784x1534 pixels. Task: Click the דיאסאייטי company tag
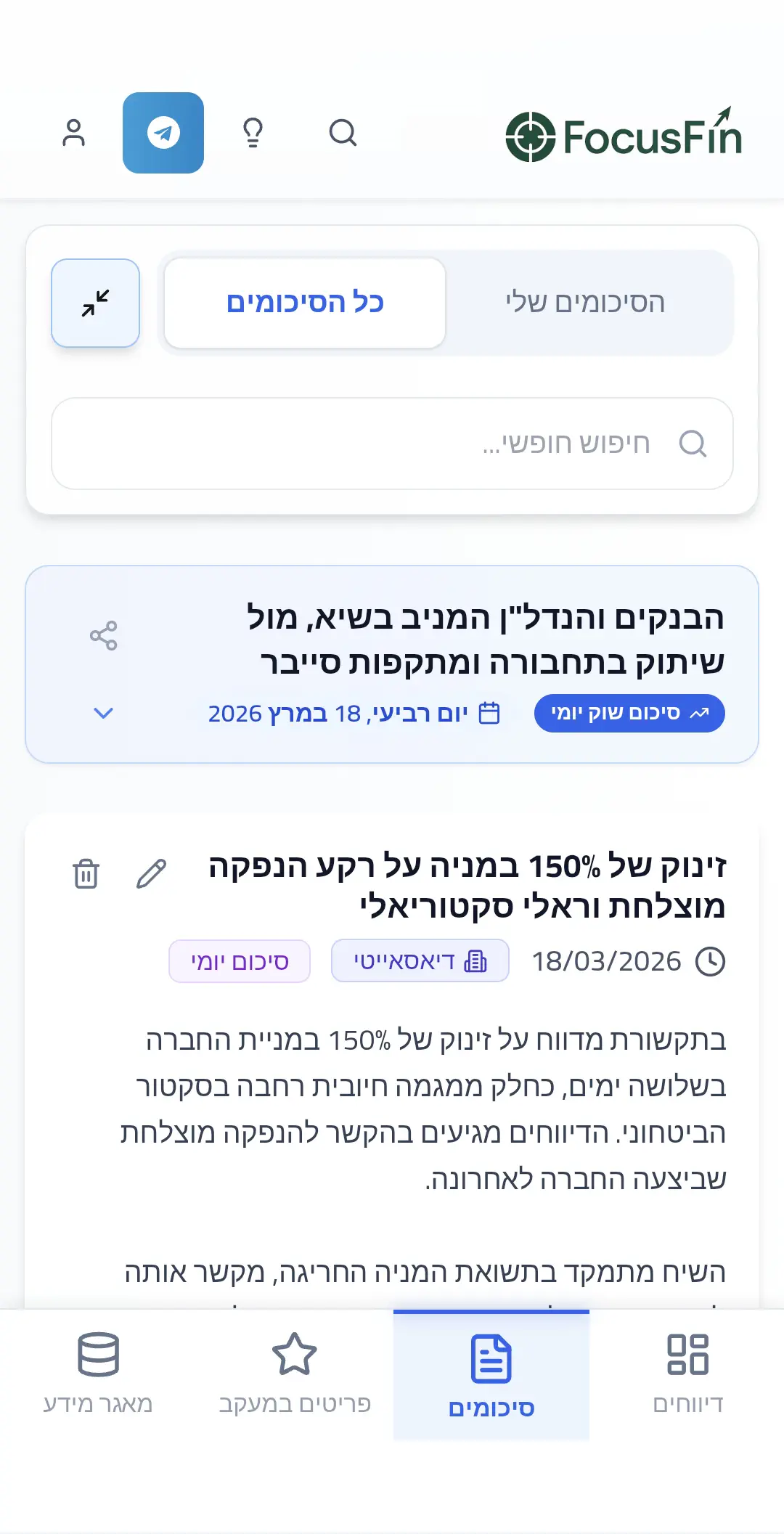tap(420, 961)
